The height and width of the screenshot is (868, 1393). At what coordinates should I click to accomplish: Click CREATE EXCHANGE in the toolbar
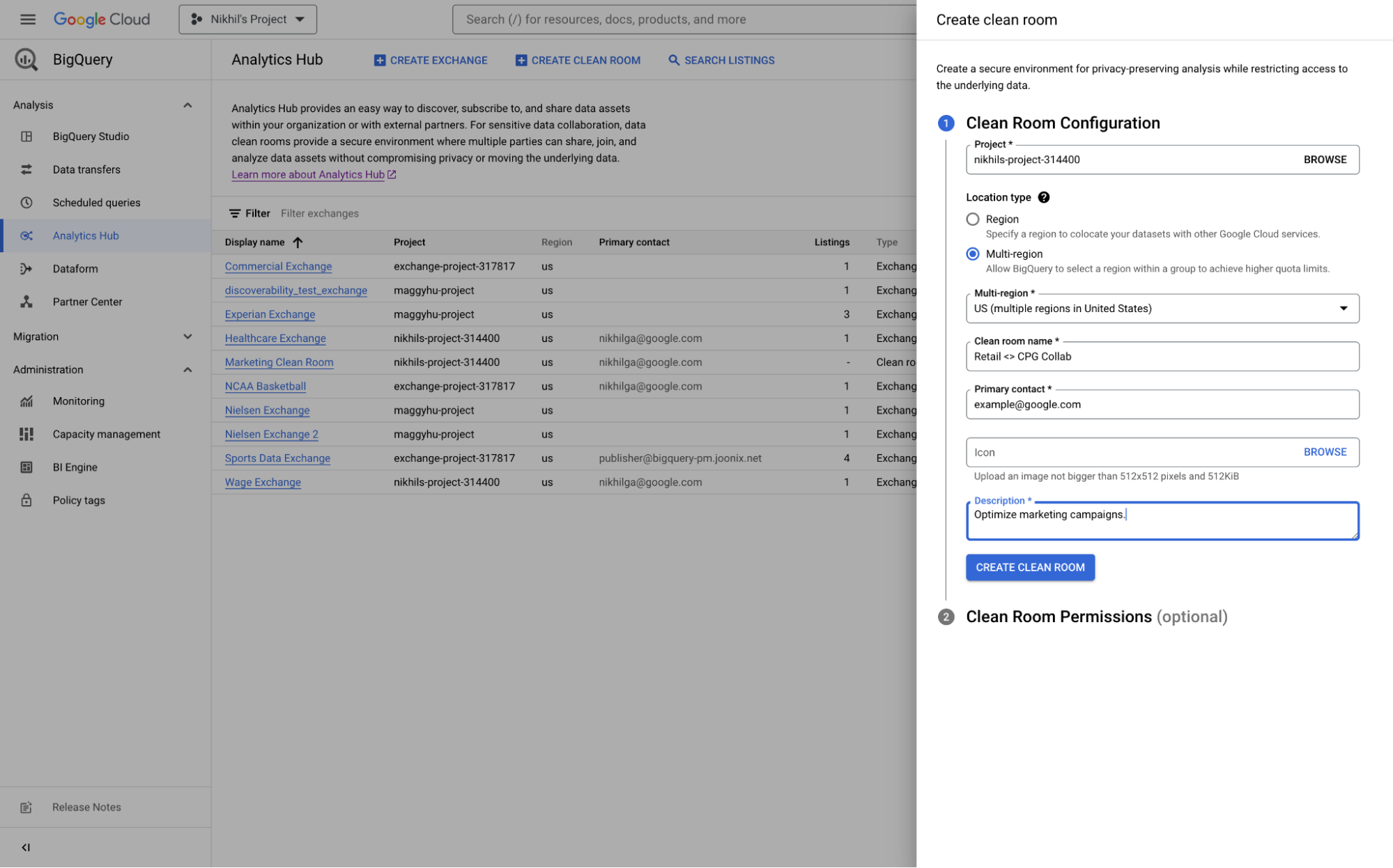431,61
